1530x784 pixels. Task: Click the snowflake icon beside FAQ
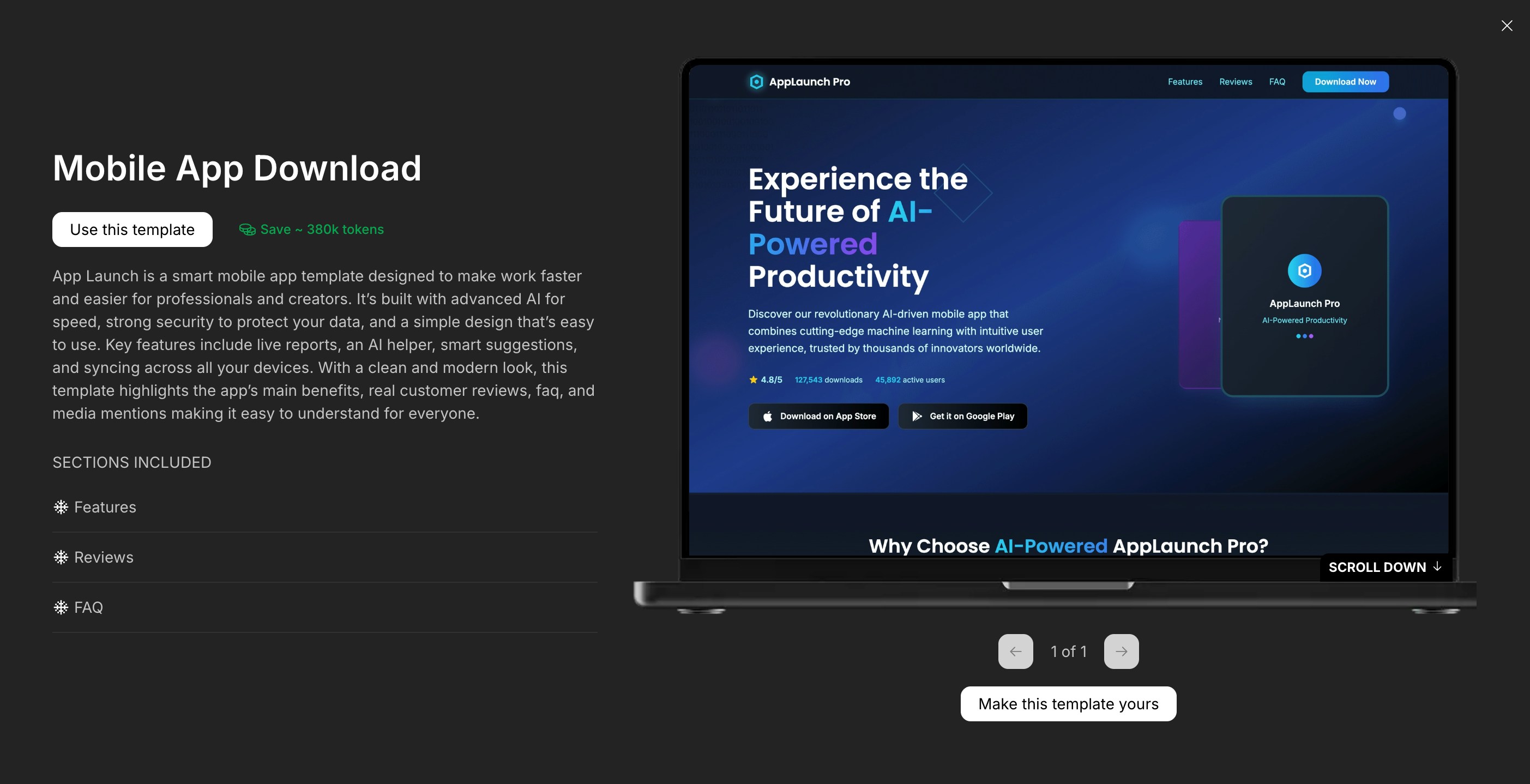coord(61,607)
